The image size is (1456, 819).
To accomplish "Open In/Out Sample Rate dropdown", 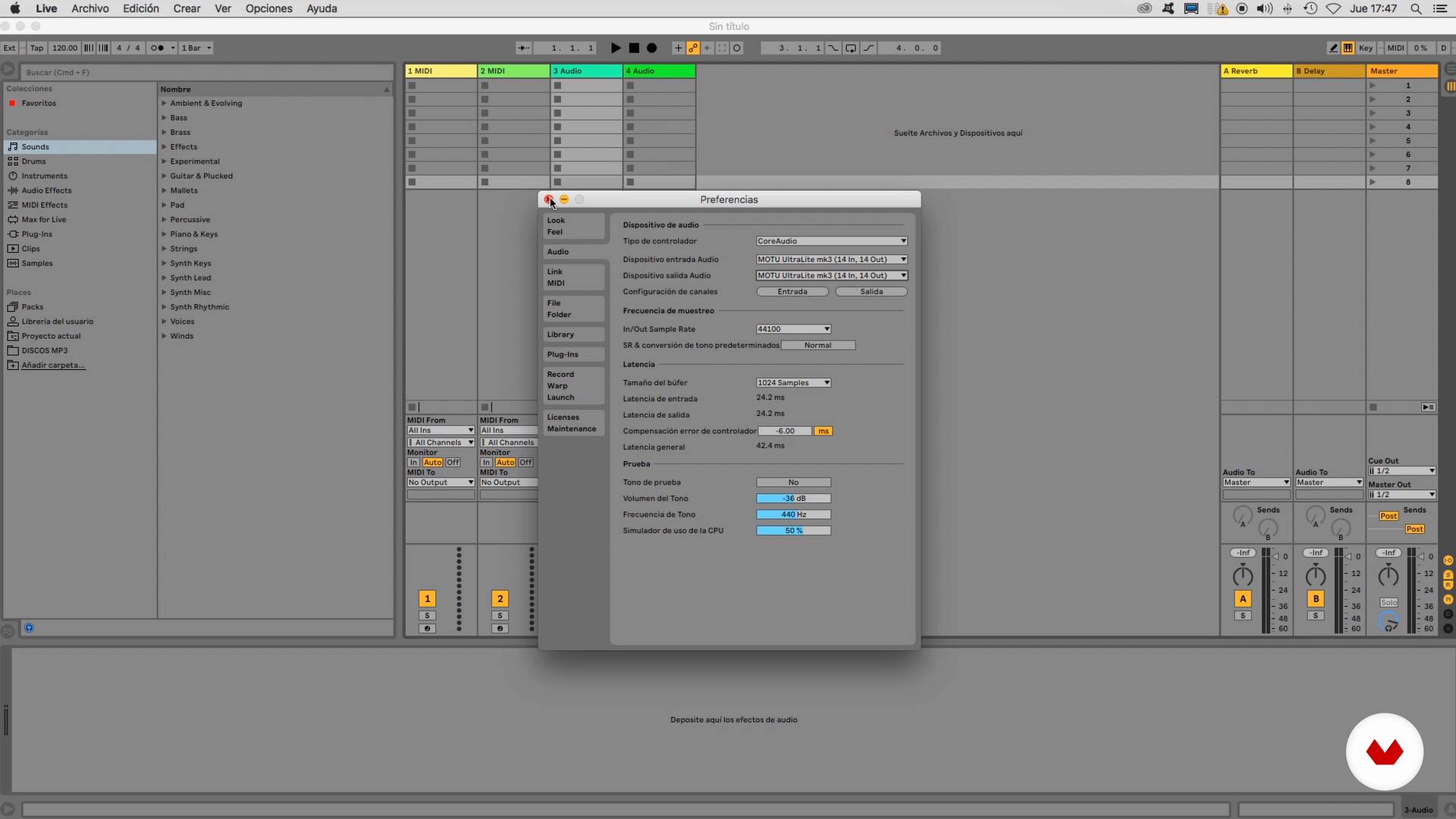I will 793,329.
